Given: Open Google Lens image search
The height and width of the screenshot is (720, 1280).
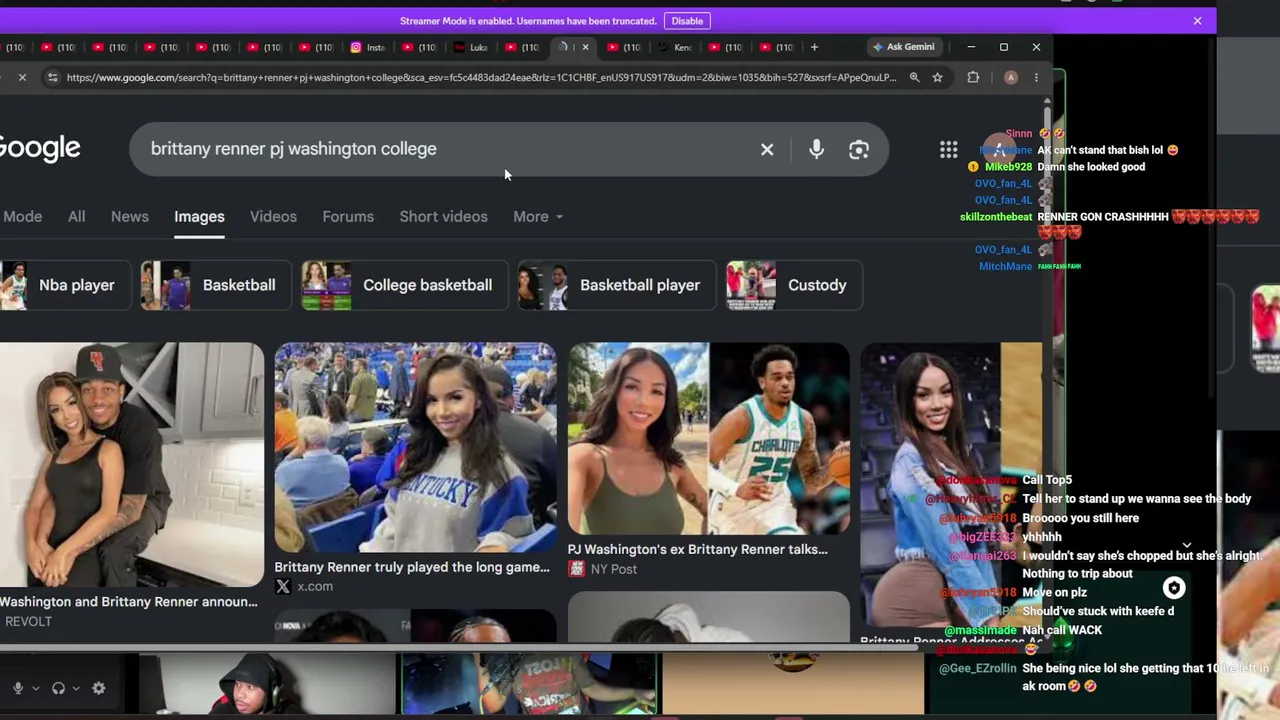Looking at the screenshot, I should [x=859, y=149].
